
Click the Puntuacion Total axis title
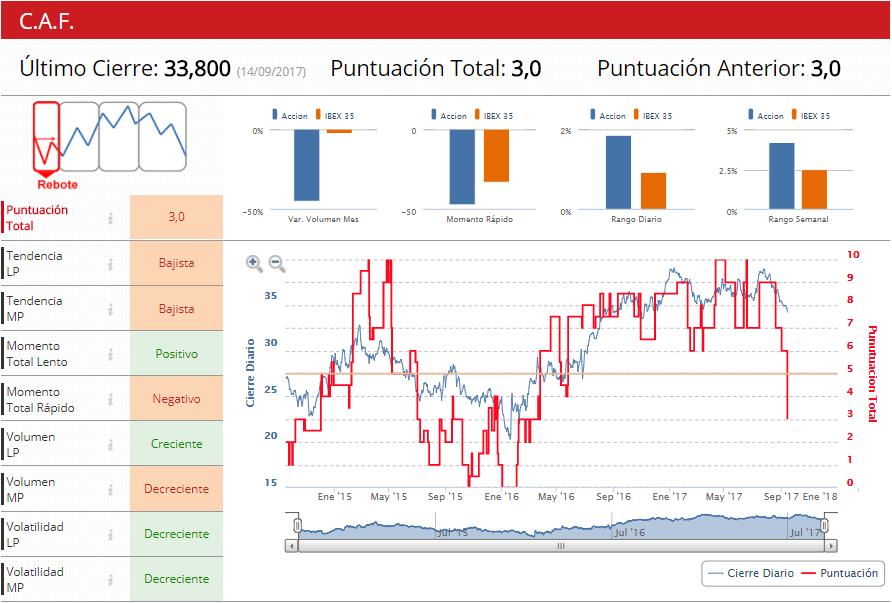click(872, 373)
